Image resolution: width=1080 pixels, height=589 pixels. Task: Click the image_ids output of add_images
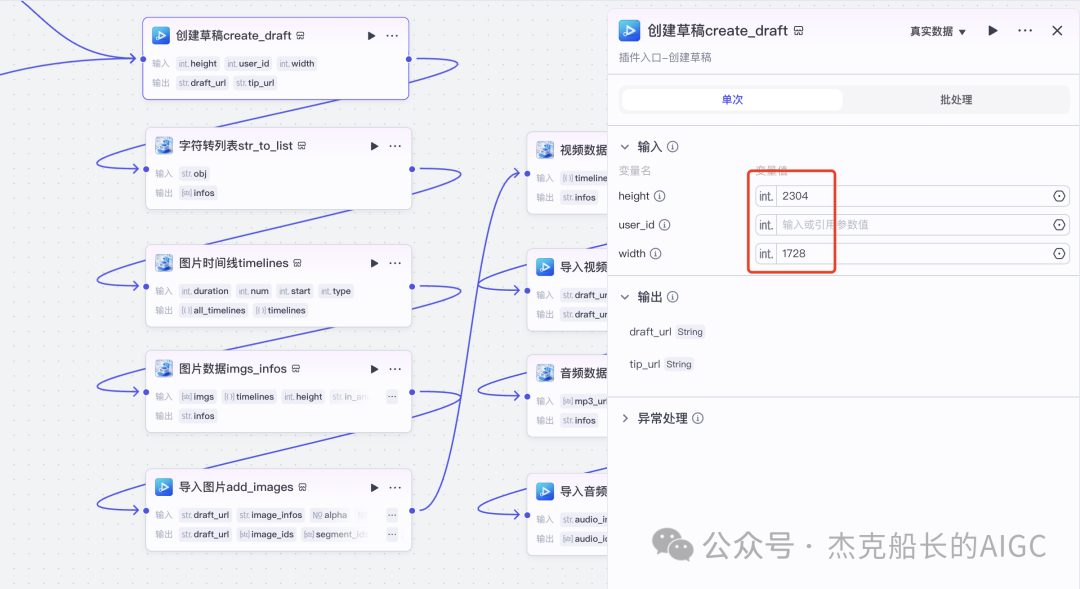[x=266, y=535]
